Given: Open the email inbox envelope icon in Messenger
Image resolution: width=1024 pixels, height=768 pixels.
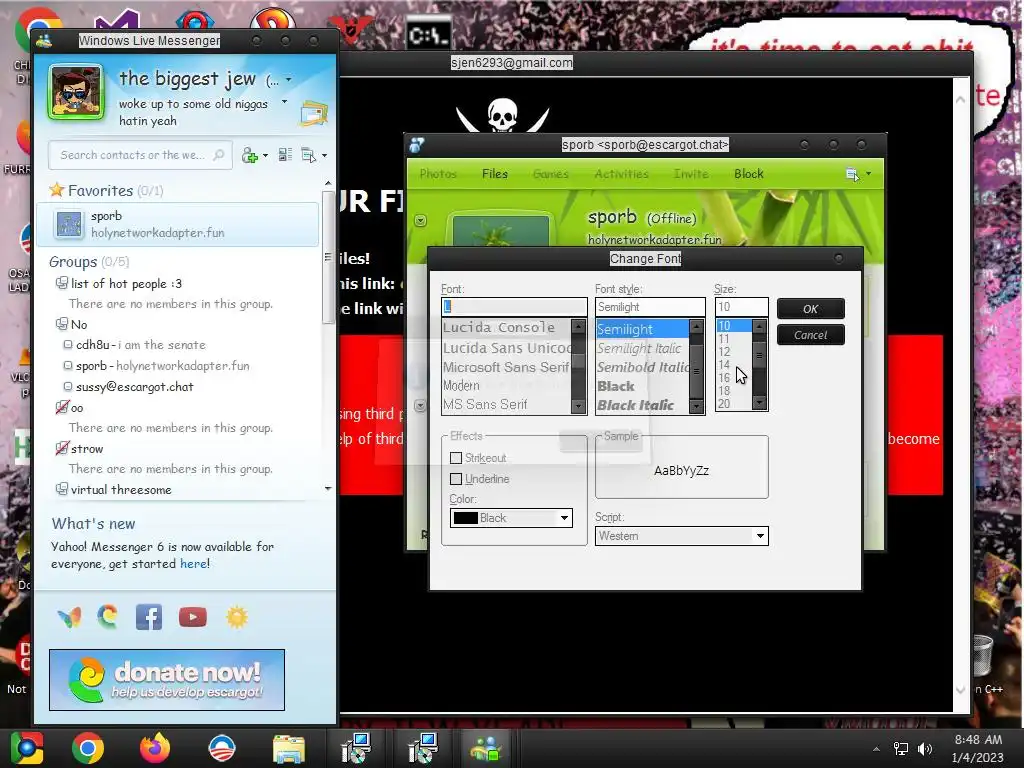Looking at the screenshot, I should pos(313,114).
